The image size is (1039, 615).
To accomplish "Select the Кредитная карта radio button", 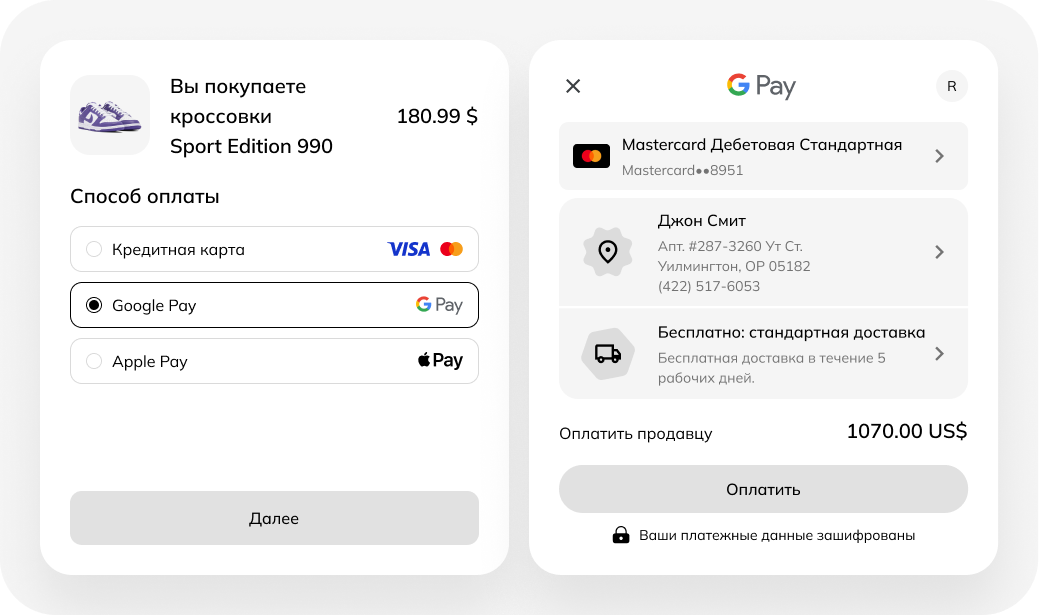I will point(94,249).
